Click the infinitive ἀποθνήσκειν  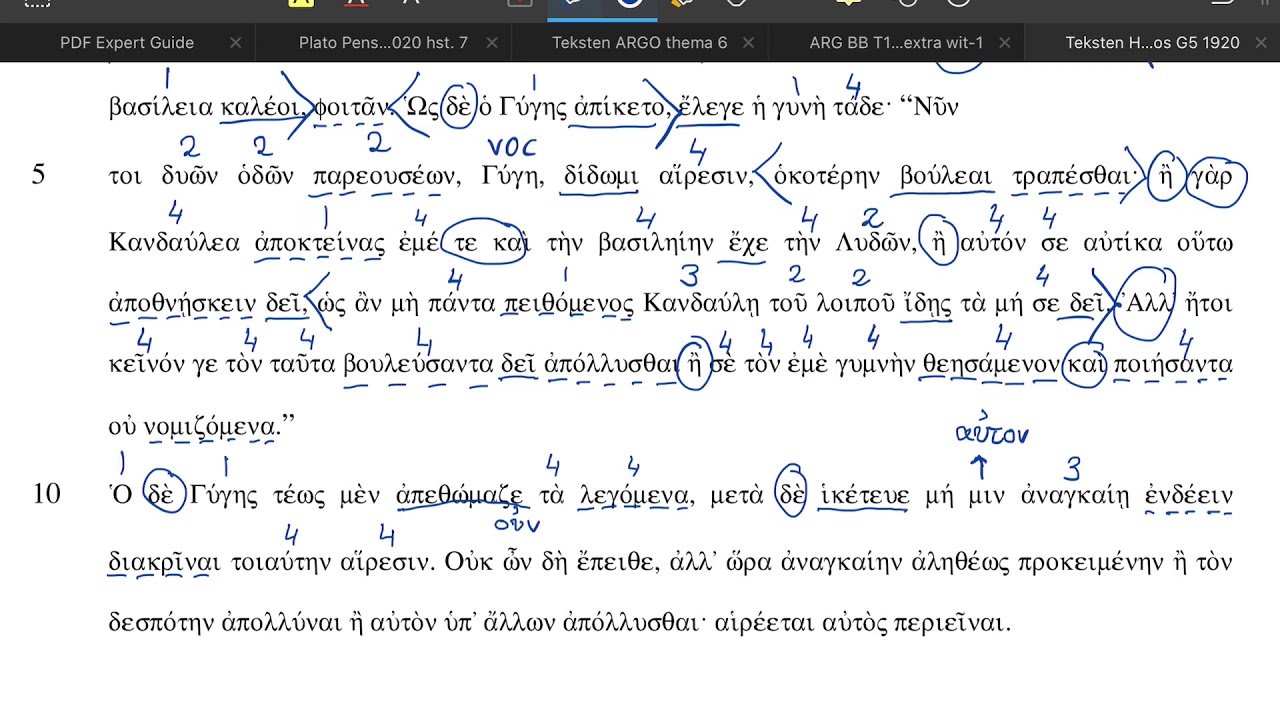[x=180, y=304]
